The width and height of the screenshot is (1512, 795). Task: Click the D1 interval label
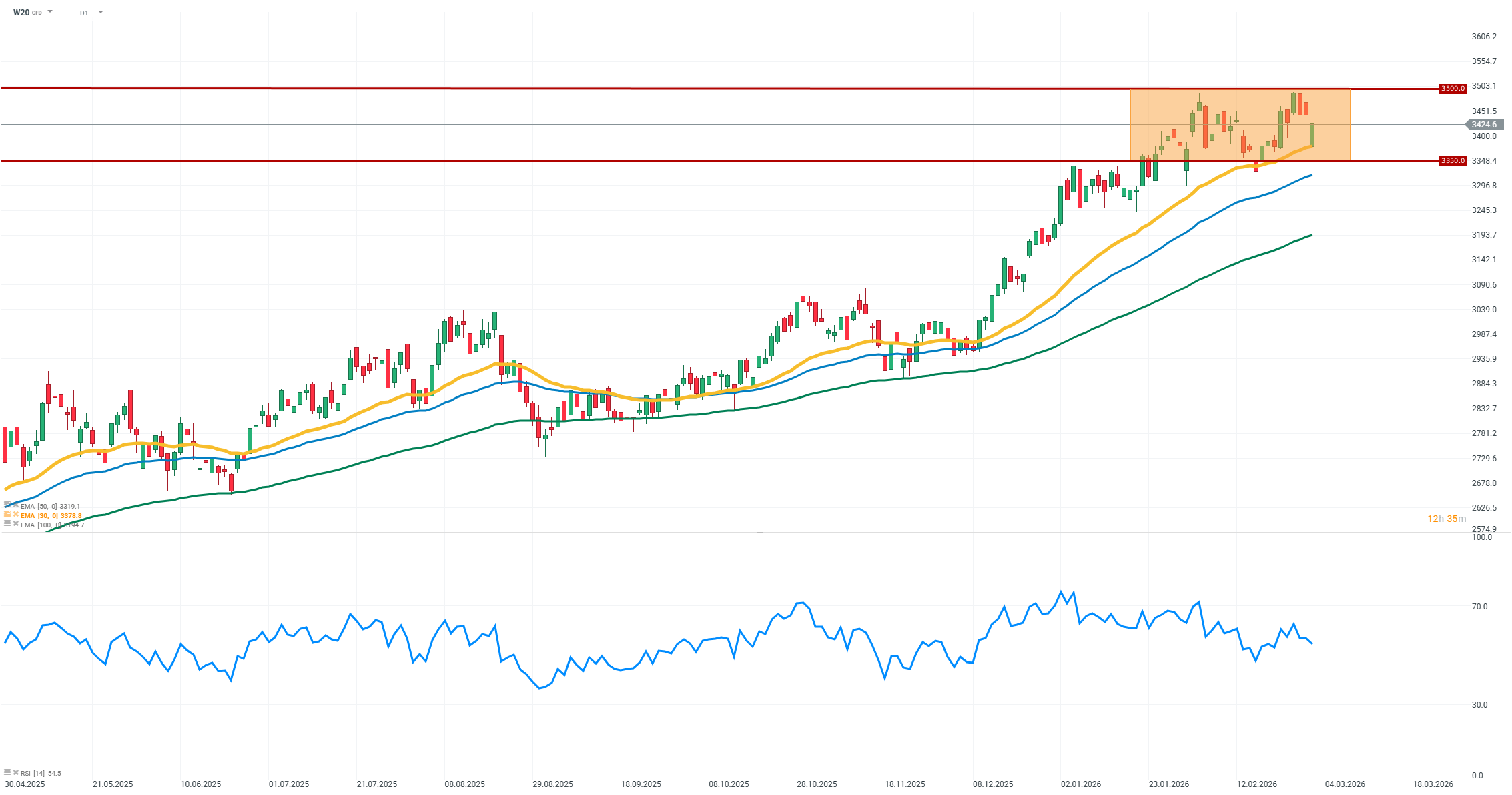(x=84, y=13)
